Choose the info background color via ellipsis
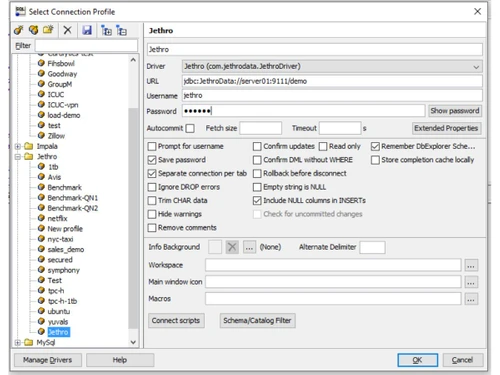 point(249,247)
